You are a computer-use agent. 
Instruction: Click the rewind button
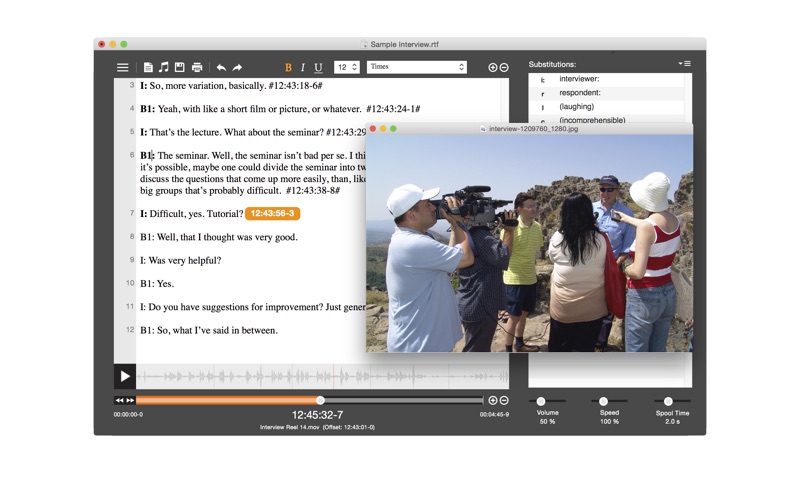[x=119, y=401]
